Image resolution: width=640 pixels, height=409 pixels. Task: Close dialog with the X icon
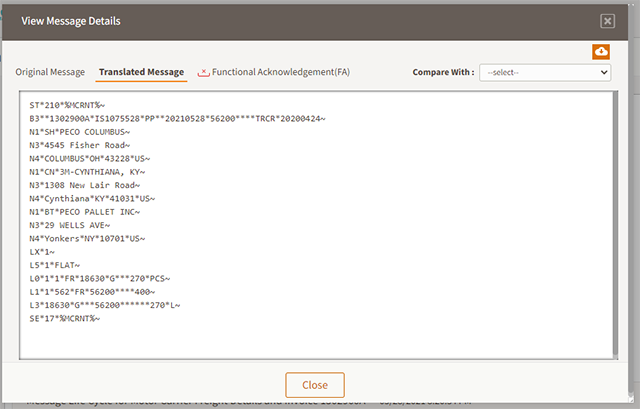pos(607,21)
